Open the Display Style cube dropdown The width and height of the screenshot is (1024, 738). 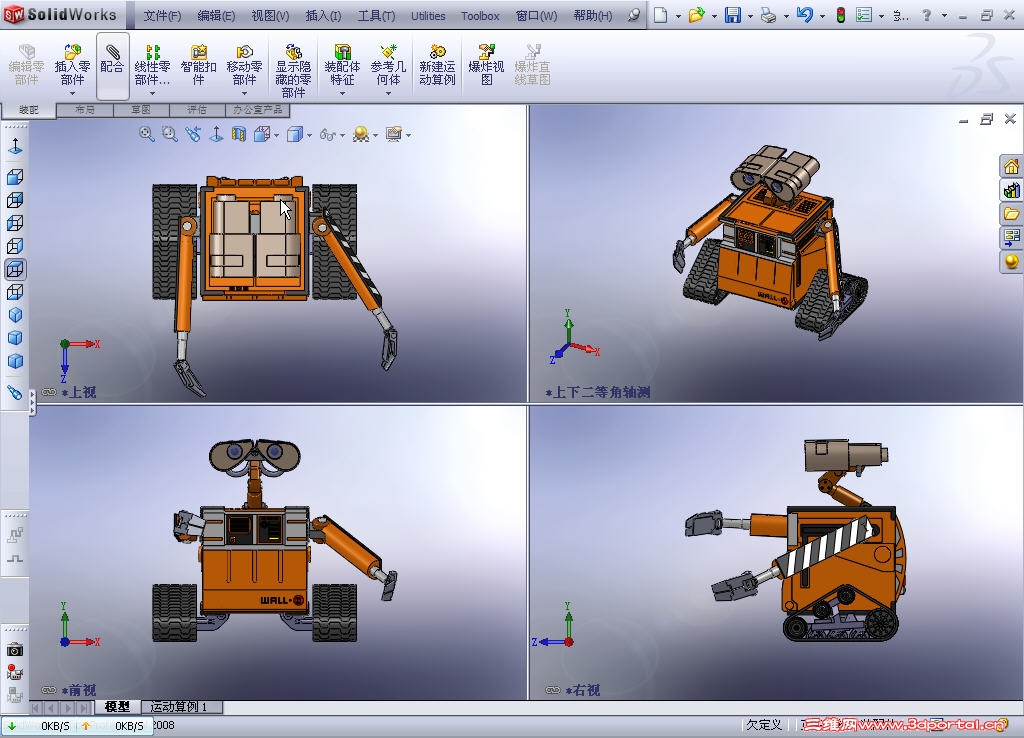coord(310,135)
